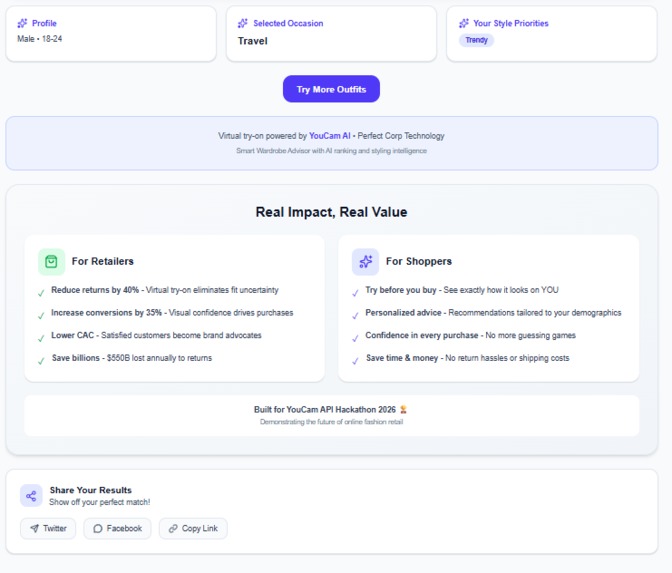Click the 'For Retailers' heading
This screenshot has height=573, width=672.
pos(103,261)
